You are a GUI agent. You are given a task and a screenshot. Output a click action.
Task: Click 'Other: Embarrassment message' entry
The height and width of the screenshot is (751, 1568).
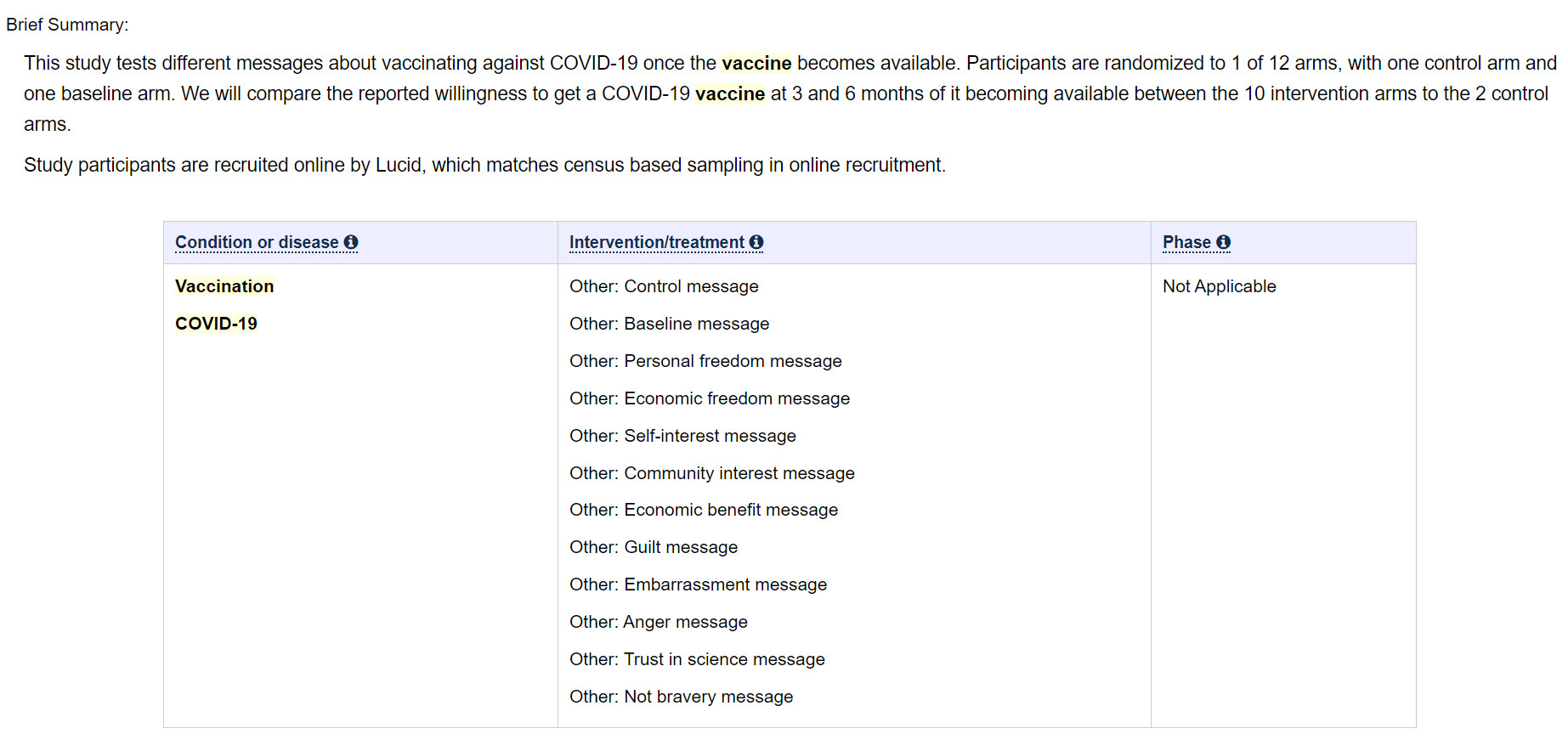pyautogui.click(x=698, y=584)
